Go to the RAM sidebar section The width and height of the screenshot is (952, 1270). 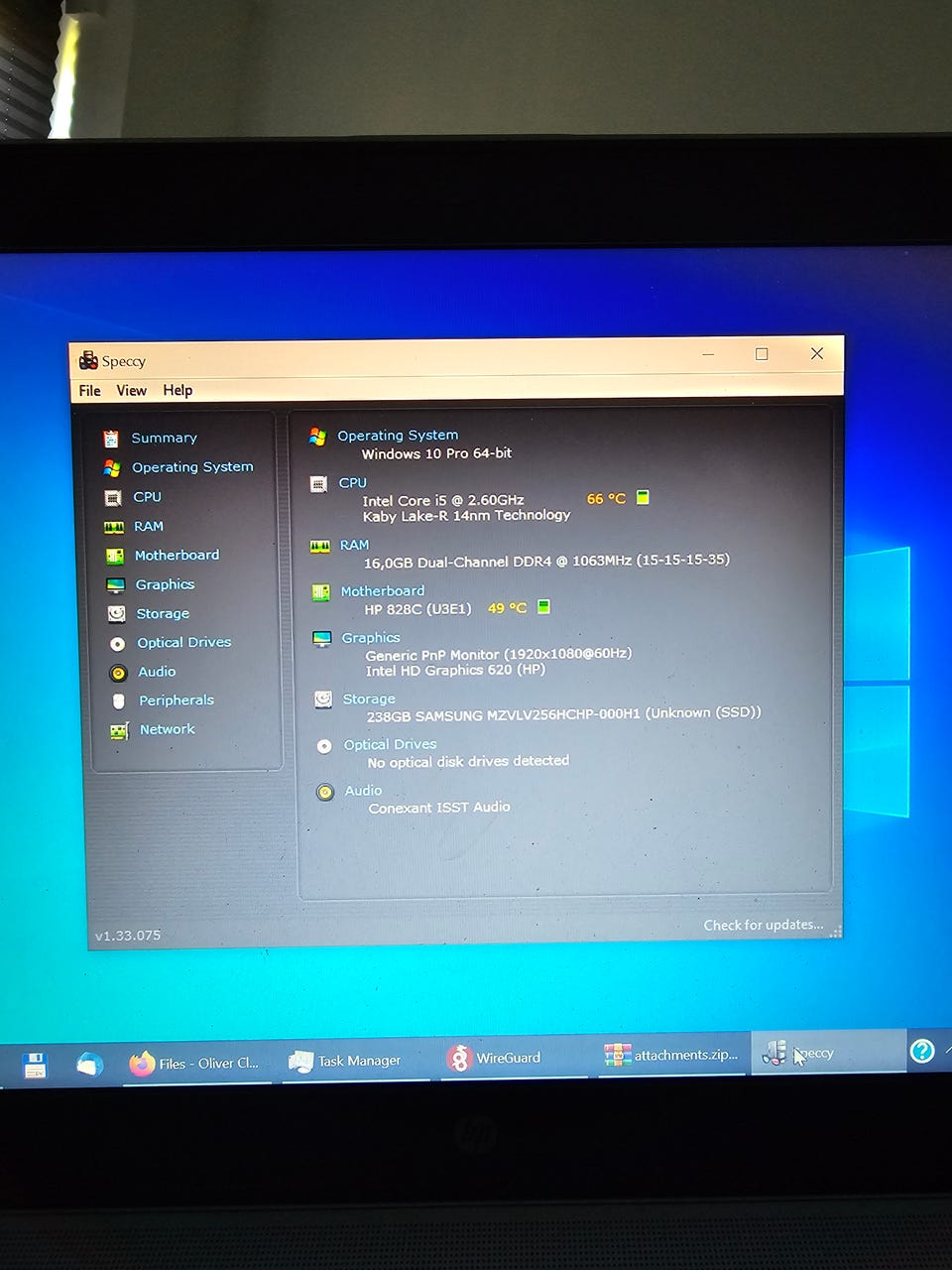149,526
